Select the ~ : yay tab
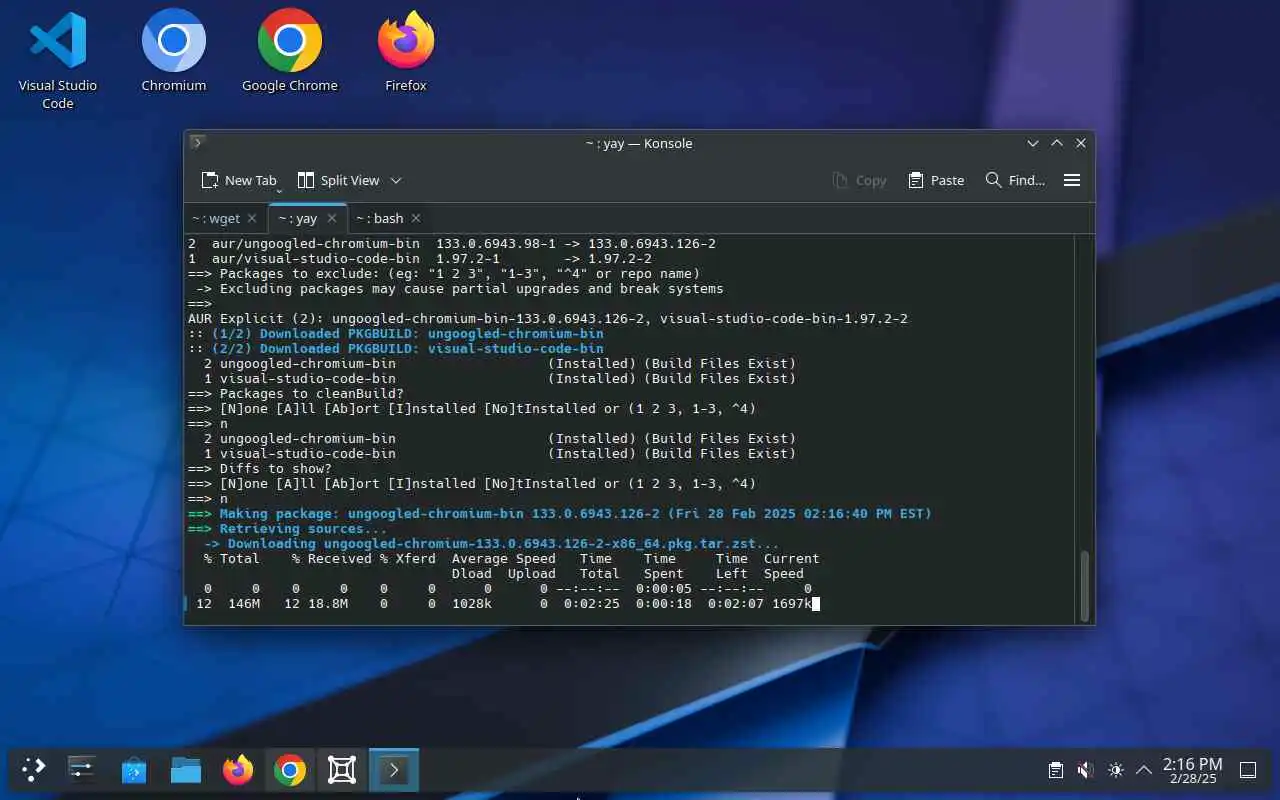 tap(297, 218)
